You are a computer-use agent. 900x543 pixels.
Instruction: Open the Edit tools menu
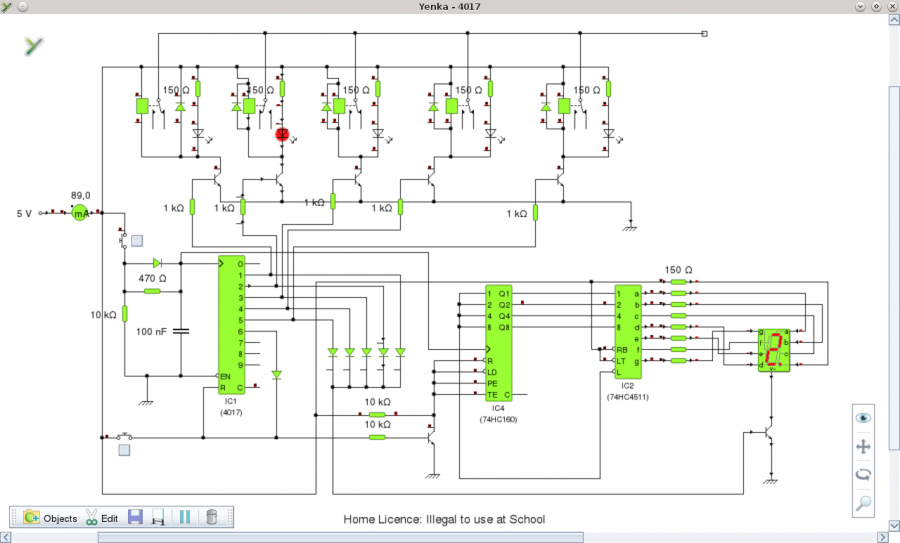(101, 518)
